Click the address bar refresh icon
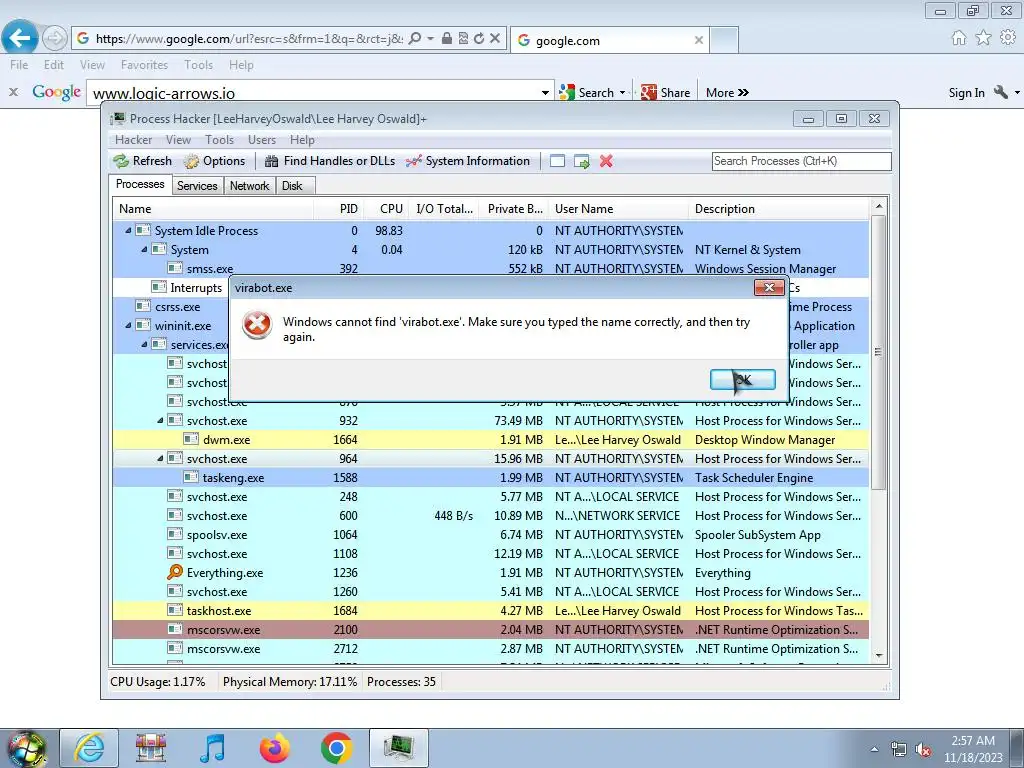The image size is (1024, 768). (x=479, y=39)
